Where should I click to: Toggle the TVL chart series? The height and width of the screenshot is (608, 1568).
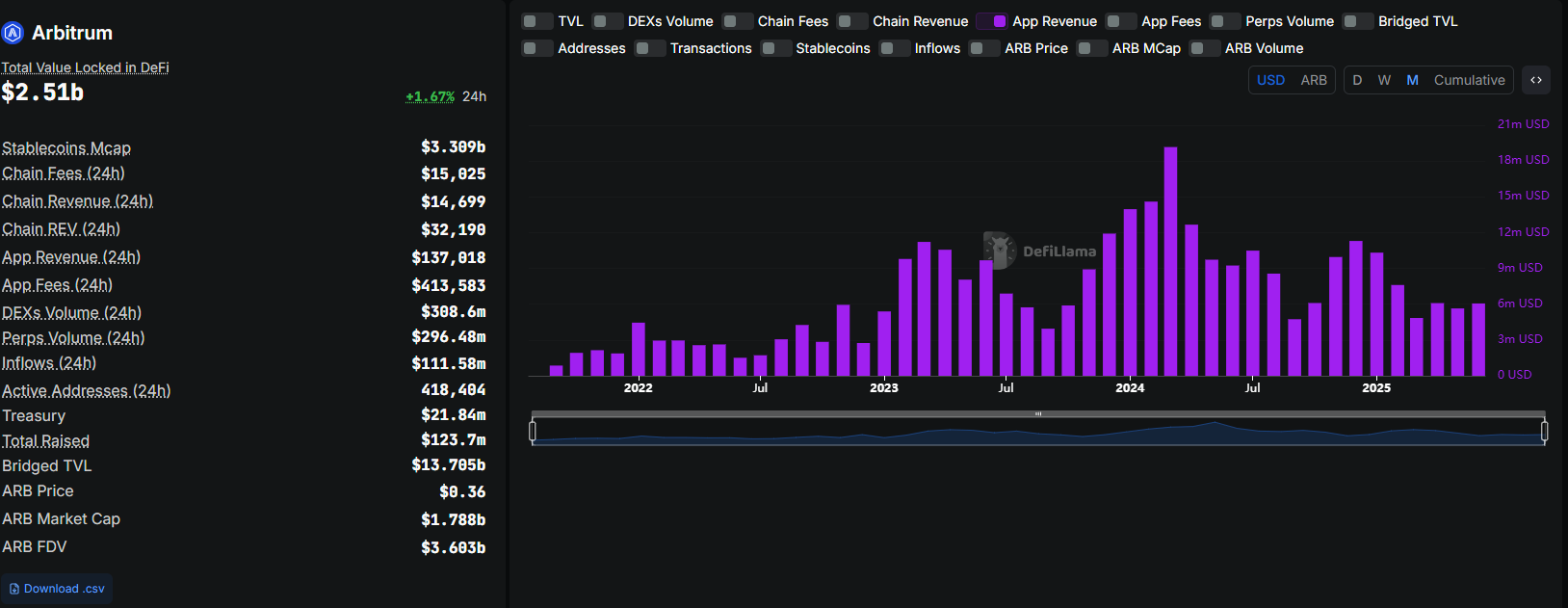(536, 21)
